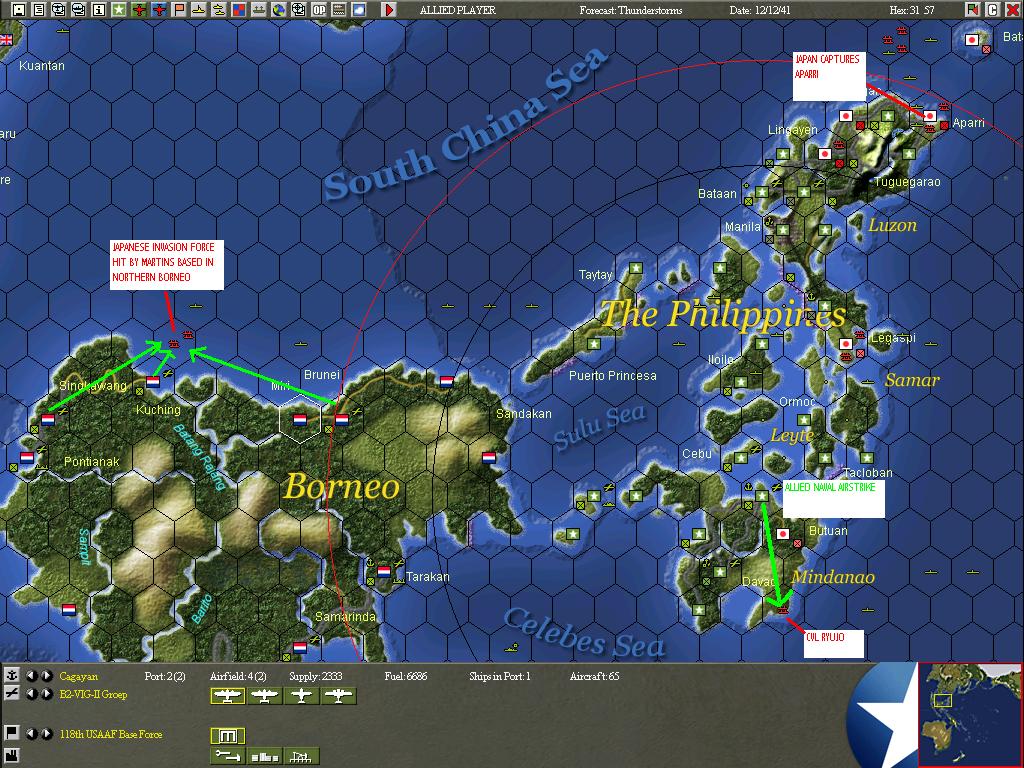Image resolution: width=1024 pixels, height=768 pixels.
Task: Click the ships on green background icon
Action: (x=259, y=10)
